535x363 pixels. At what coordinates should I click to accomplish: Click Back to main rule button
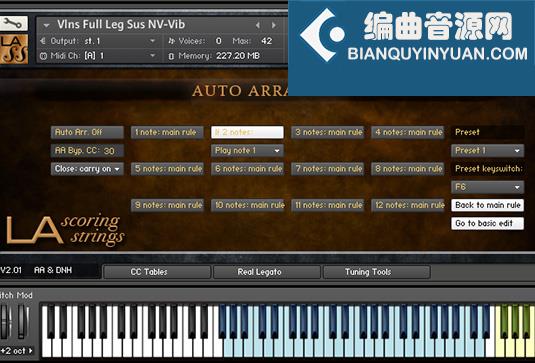(488, 205)
